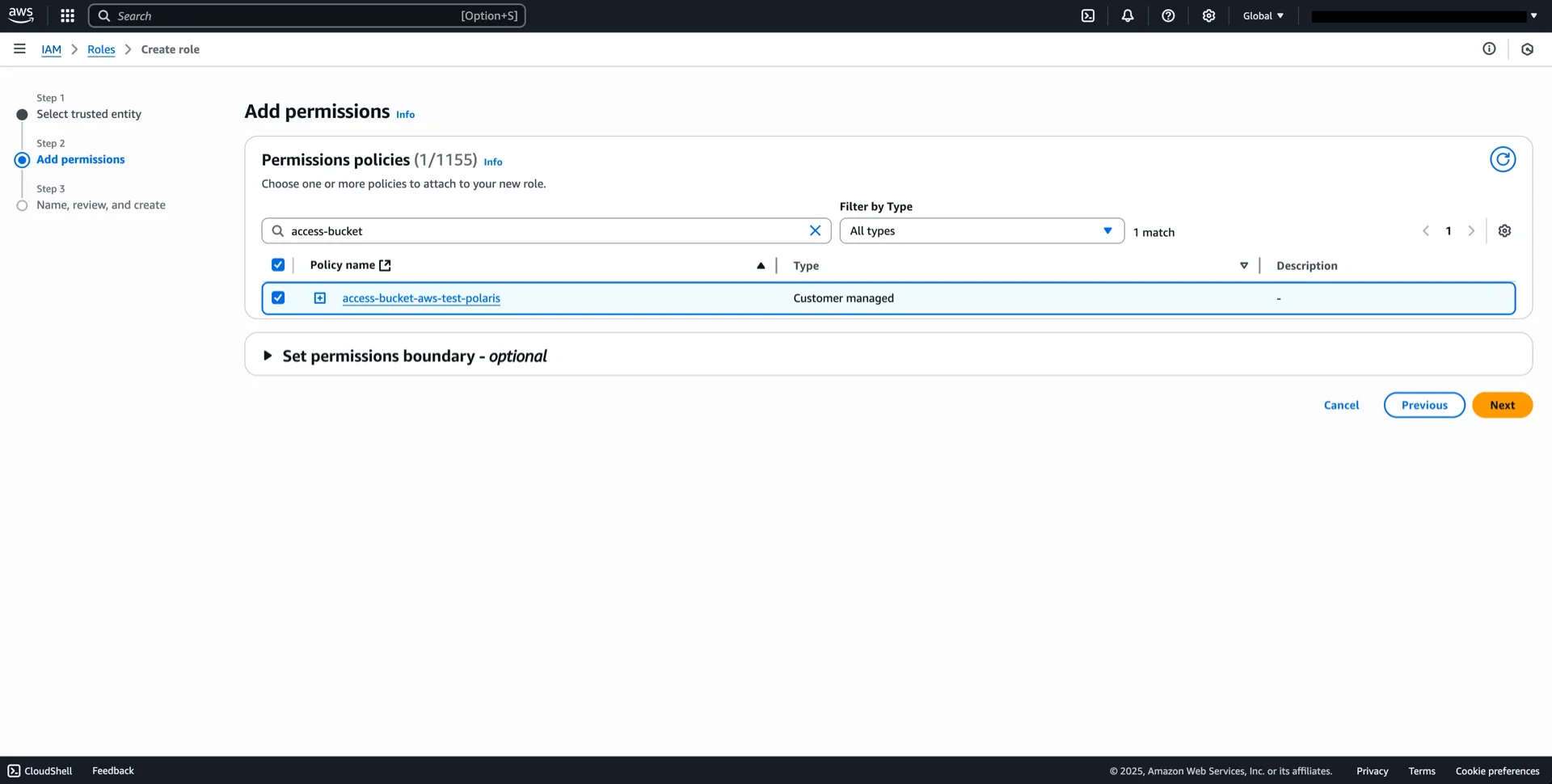The height and width of the screenshot is (784, 1552).
Task: Open the notifications bell
Action: [x=1128, y=15]
